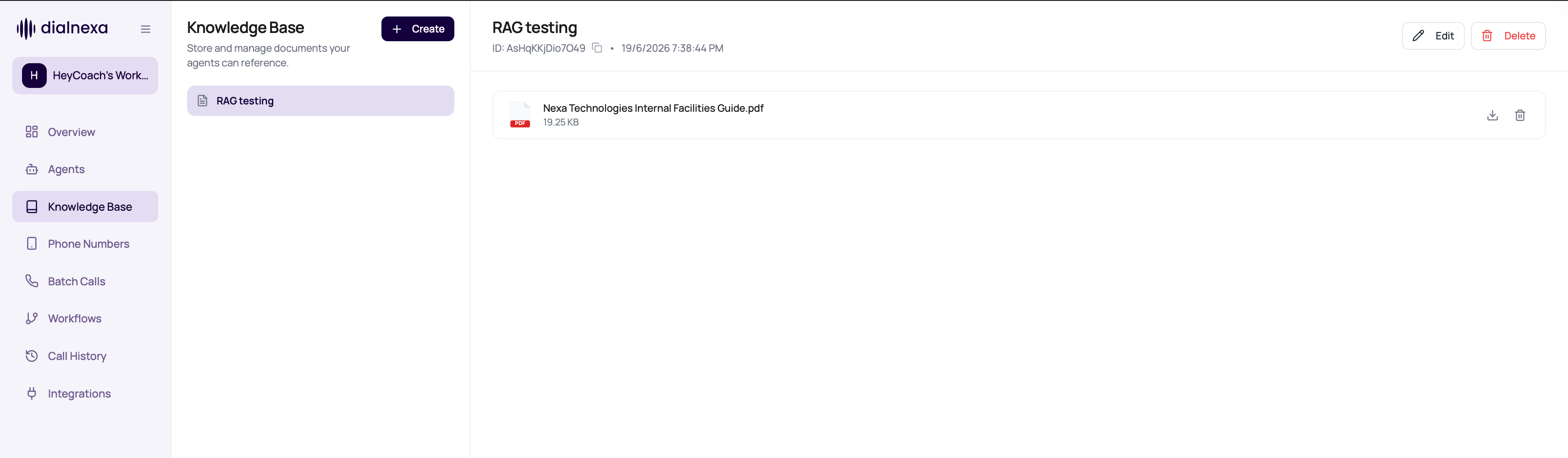The width and height of the screenshot is (1568, 458).
Task: Click the Phone Numbers device icon
Action: pos(32,244)
